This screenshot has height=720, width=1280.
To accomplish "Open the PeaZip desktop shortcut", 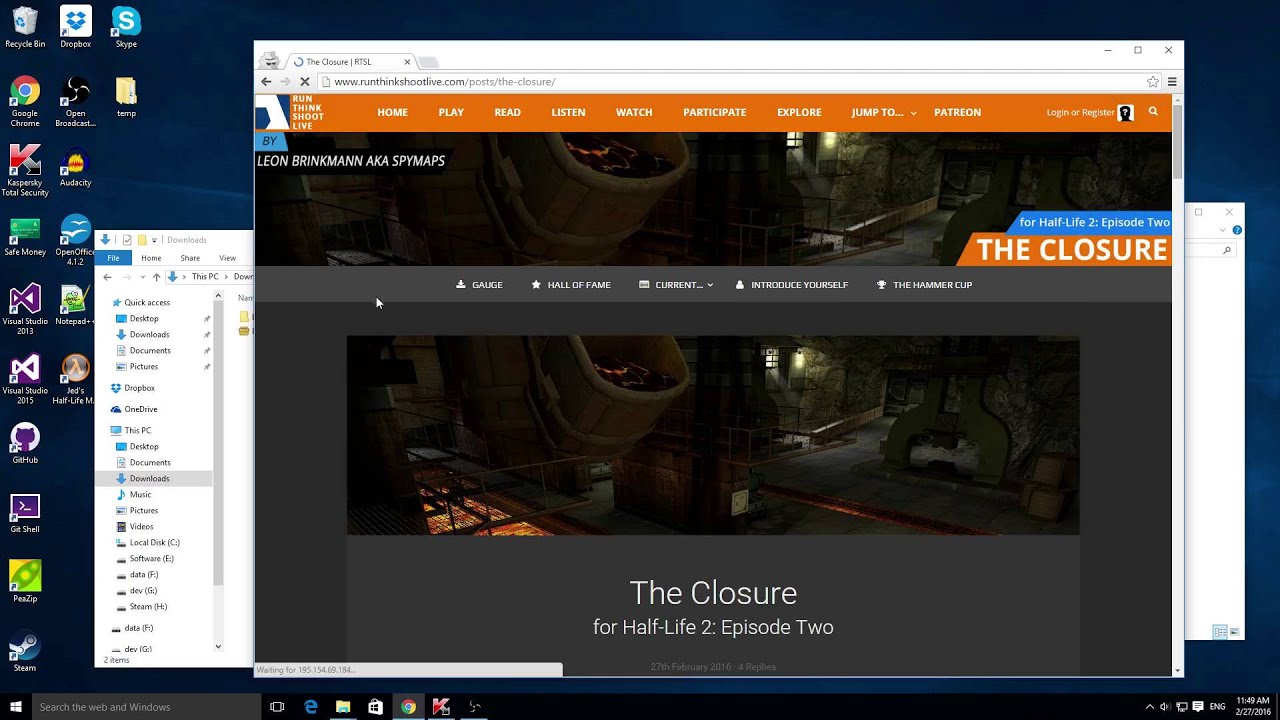I will (25, 582).
